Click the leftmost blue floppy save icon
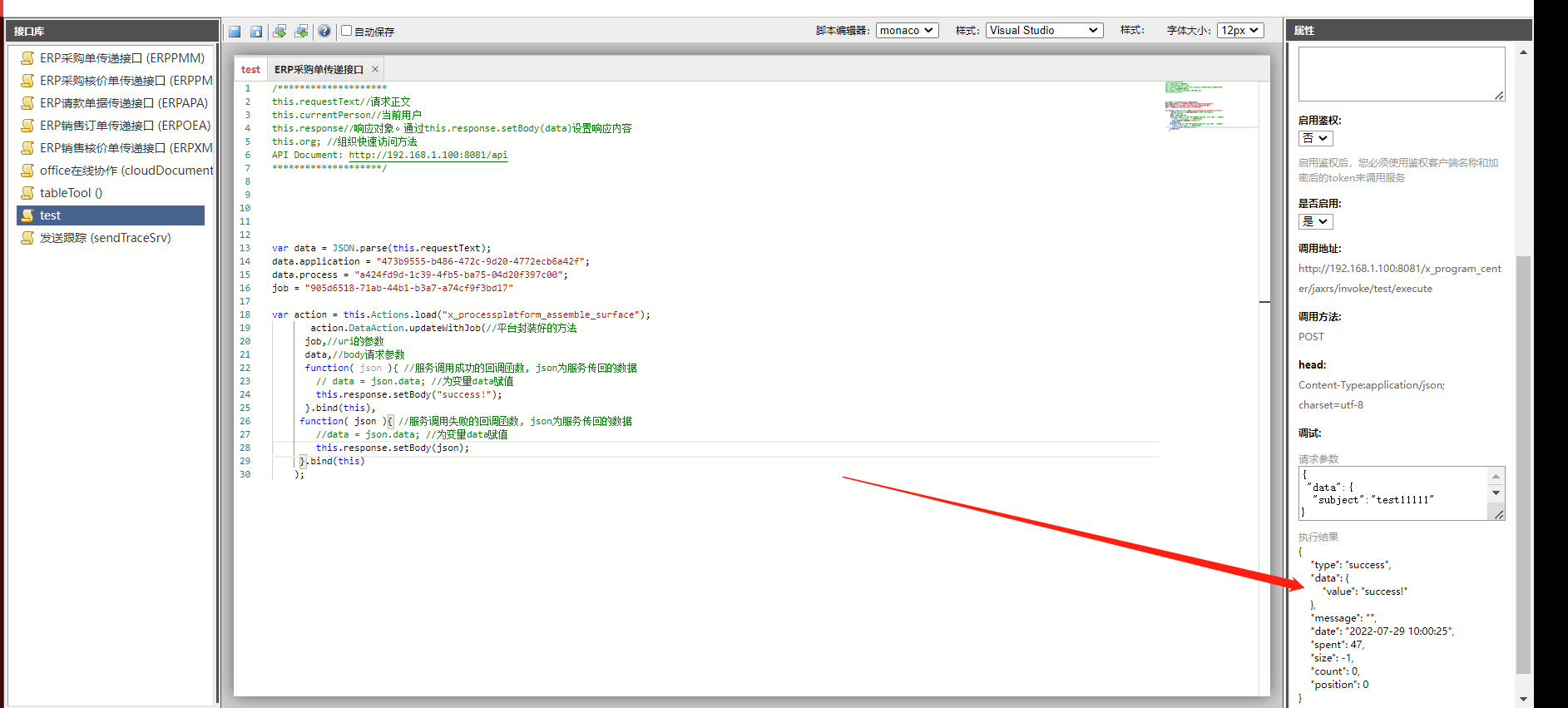The image size is (1568, 708). click(235, 32)
